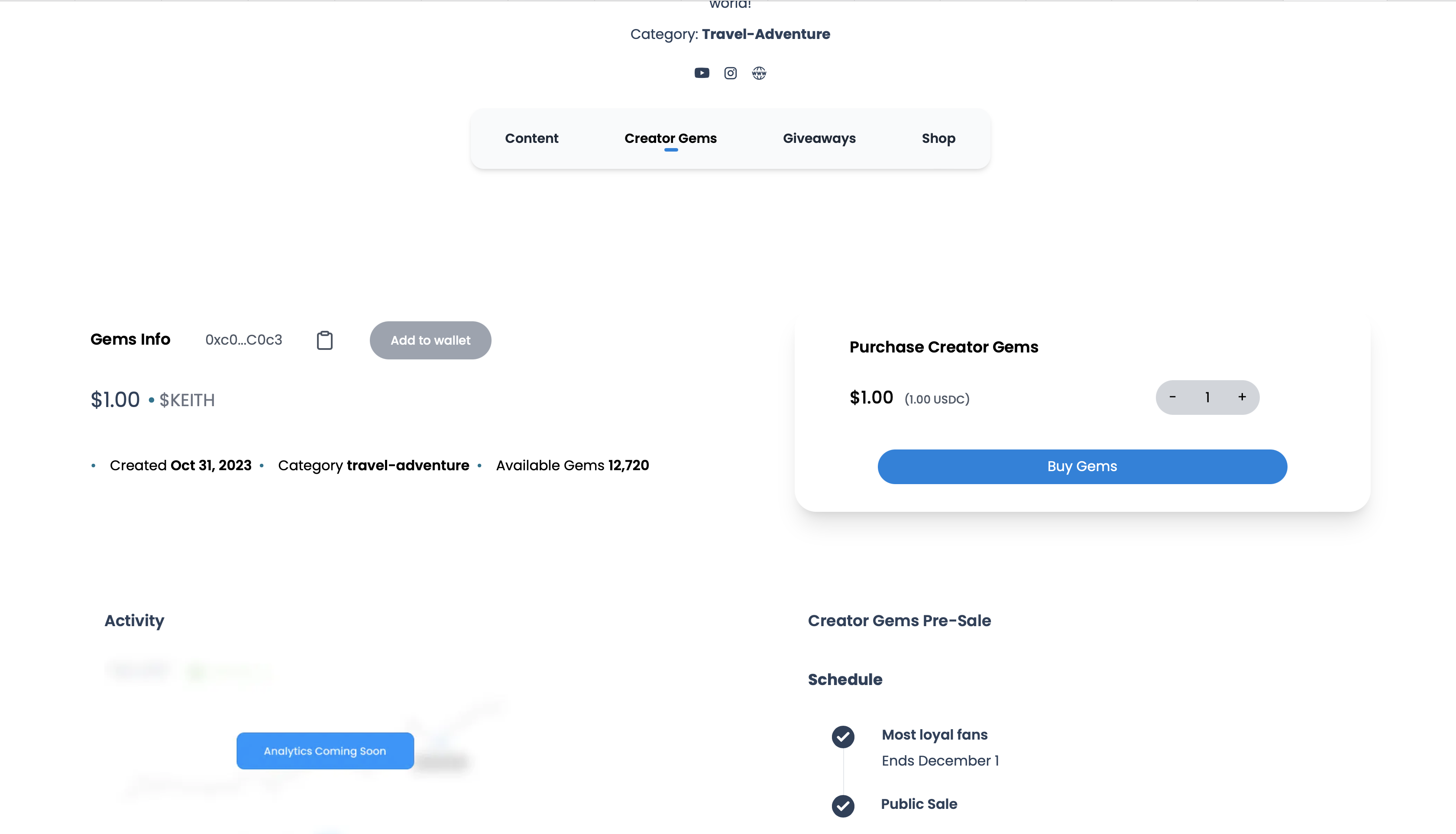Click the gem quantity value field
Image resolution: width=1456 pixels, height=834 pixels.
[1207, 398]
